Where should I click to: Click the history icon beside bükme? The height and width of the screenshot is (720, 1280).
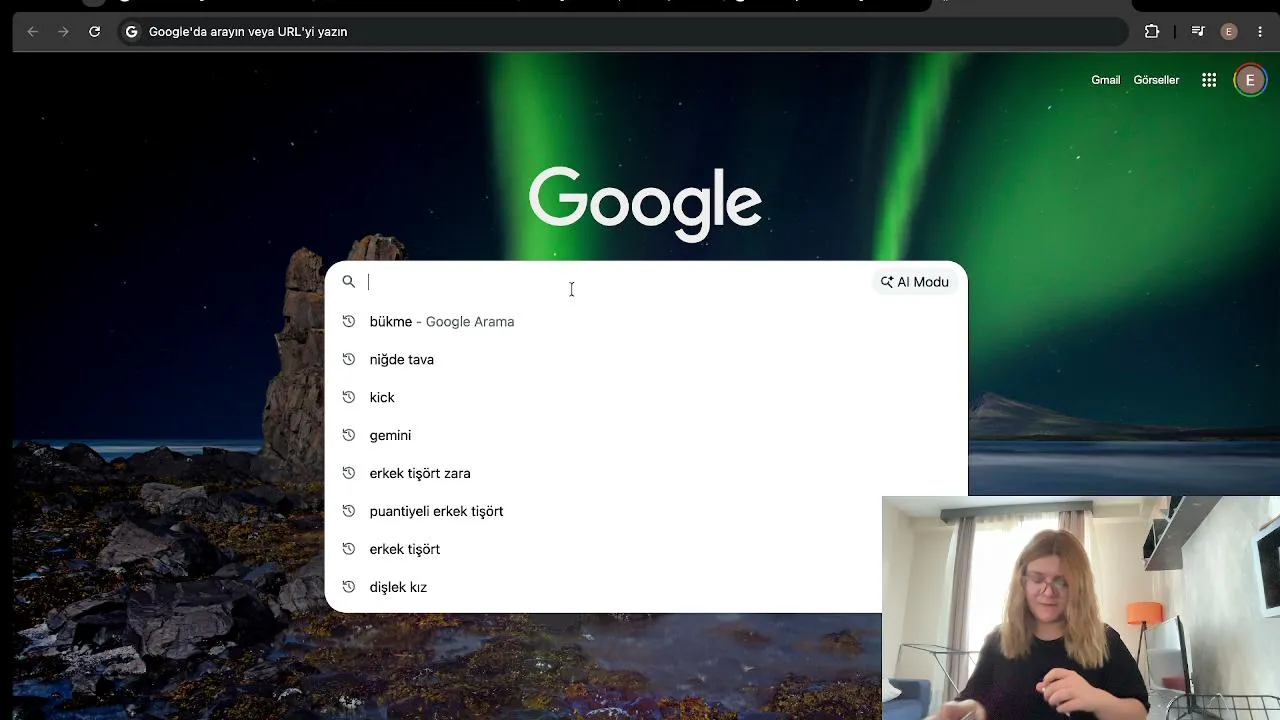pyautogui.click(x=349, y=321)
